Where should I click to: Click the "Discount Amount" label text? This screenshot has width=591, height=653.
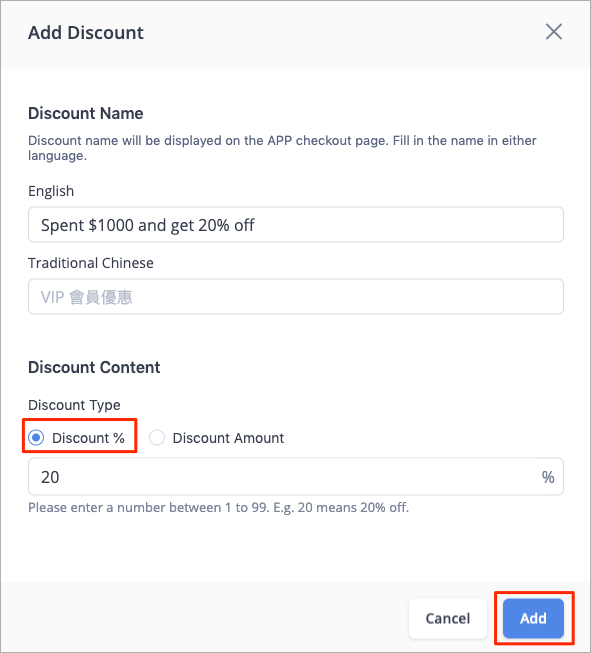click(x=228, y=438)
